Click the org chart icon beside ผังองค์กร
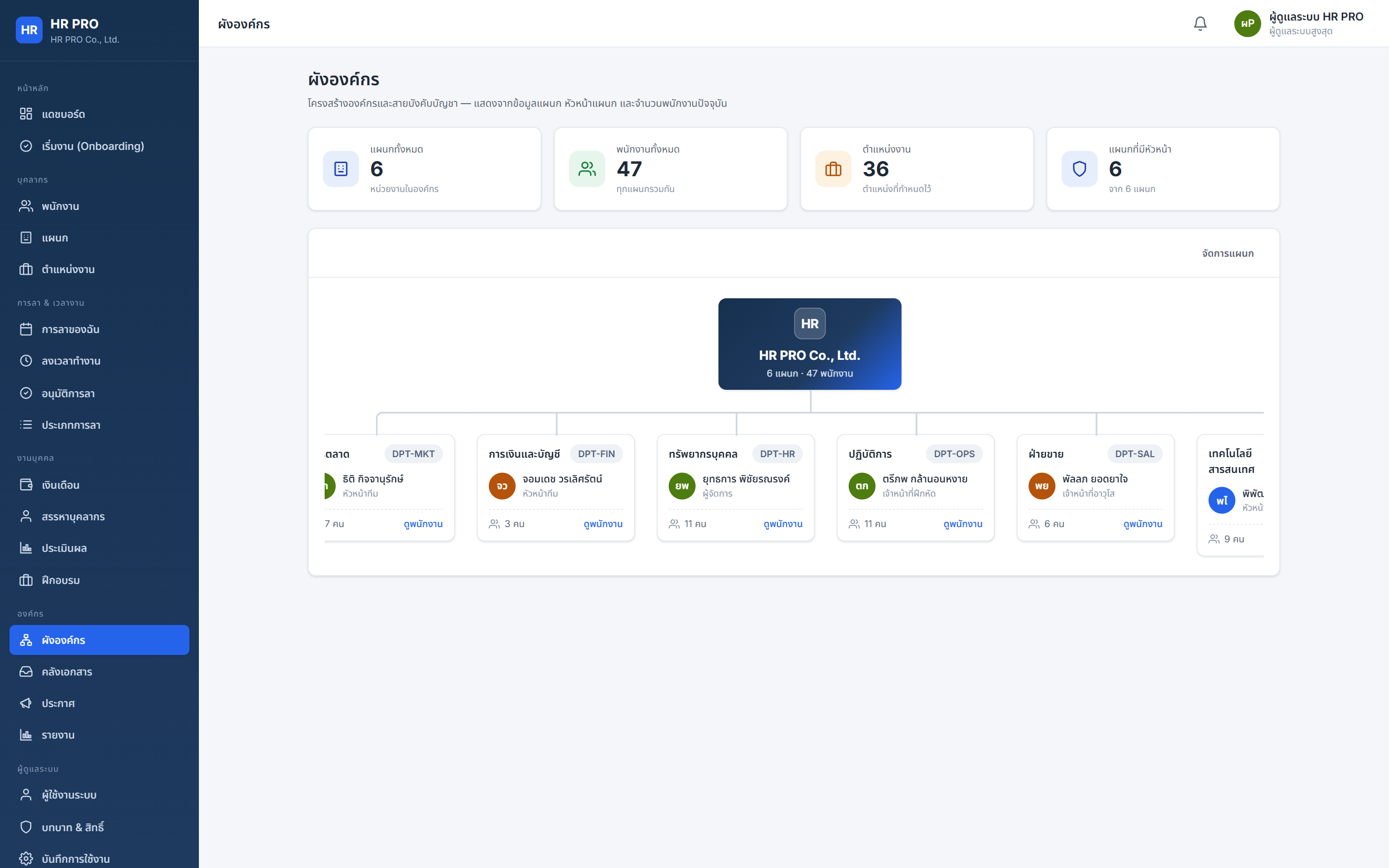The height and width of the screenshot is (868, 1389). (26, 640)
